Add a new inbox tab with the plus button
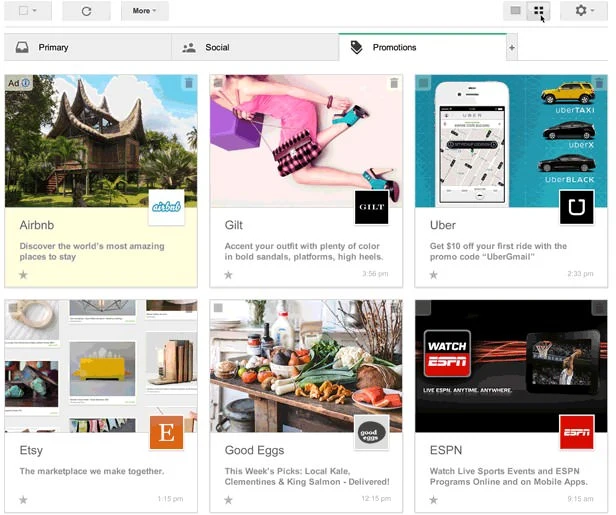 tap(512, 47)
